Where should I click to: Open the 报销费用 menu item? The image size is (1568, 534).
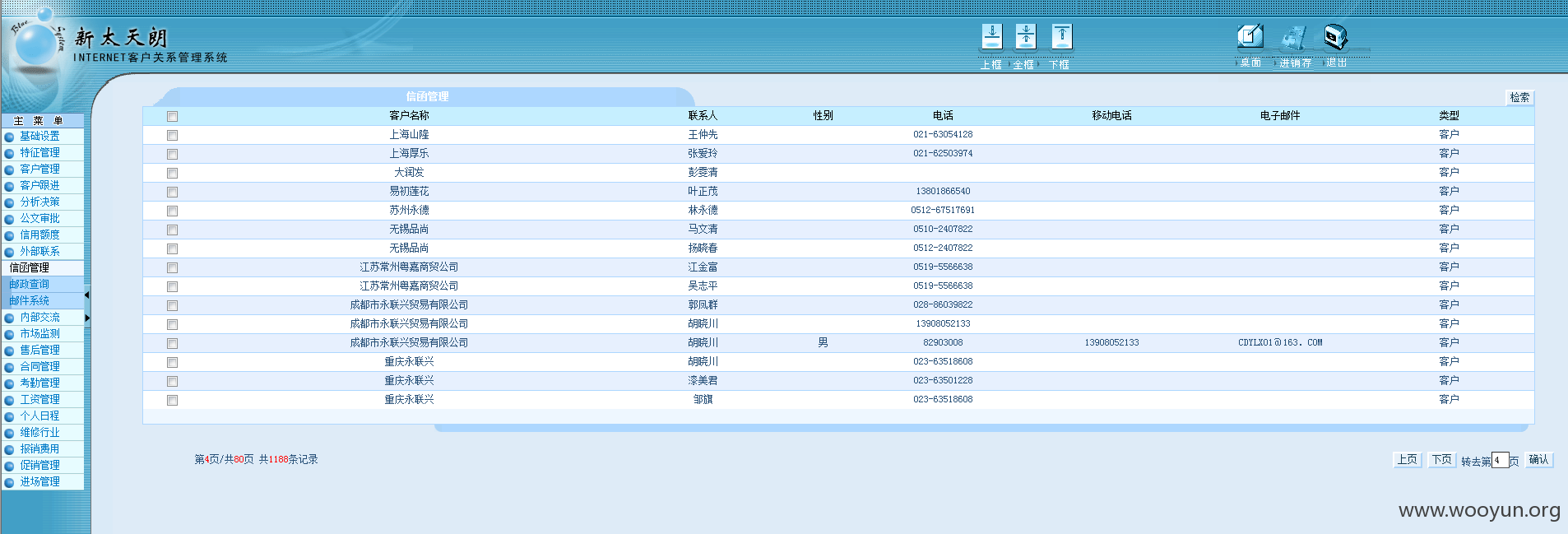pos(39,448)
